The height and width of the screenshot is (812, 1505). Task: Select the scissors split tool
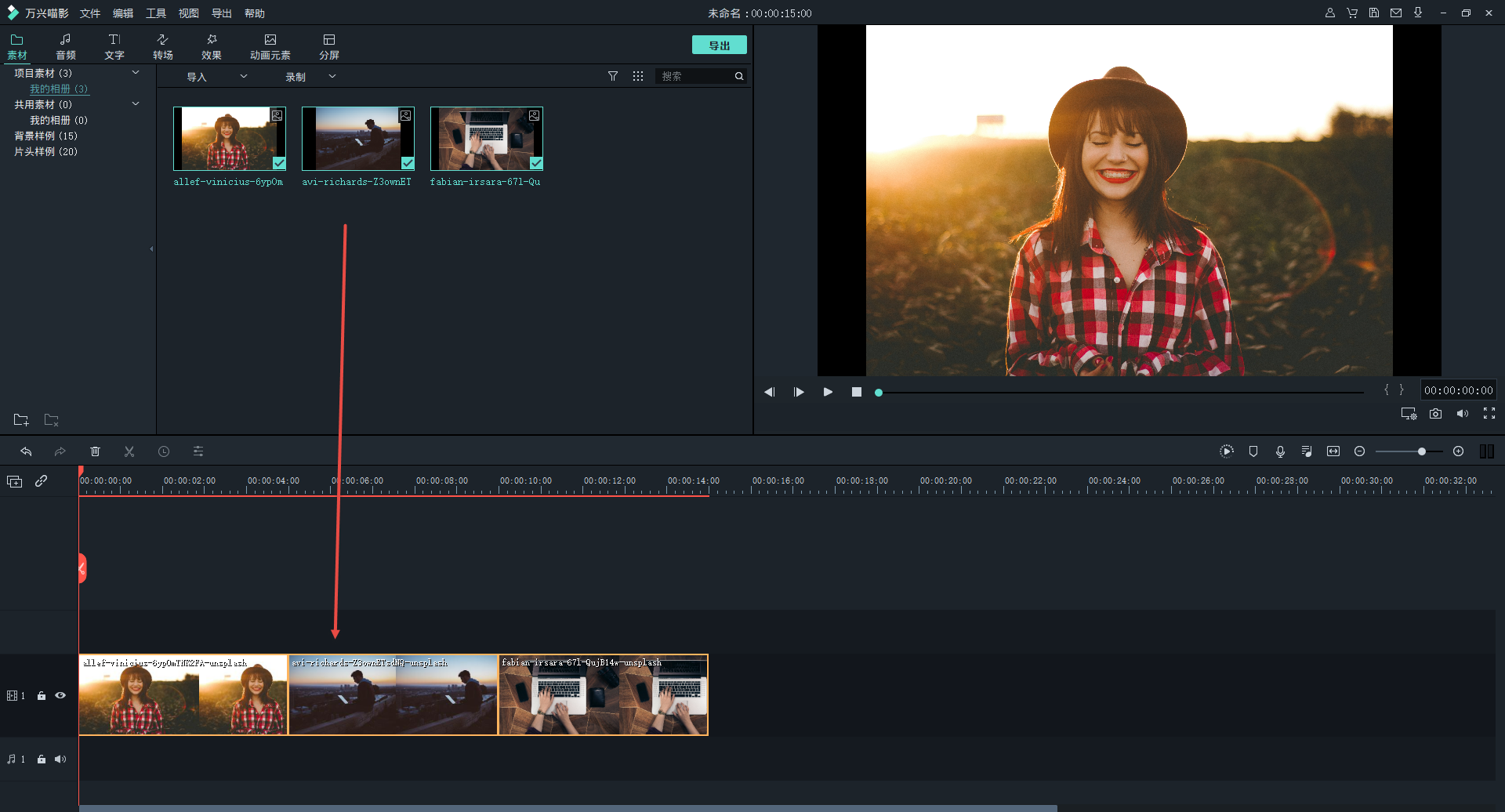(129, 451)
